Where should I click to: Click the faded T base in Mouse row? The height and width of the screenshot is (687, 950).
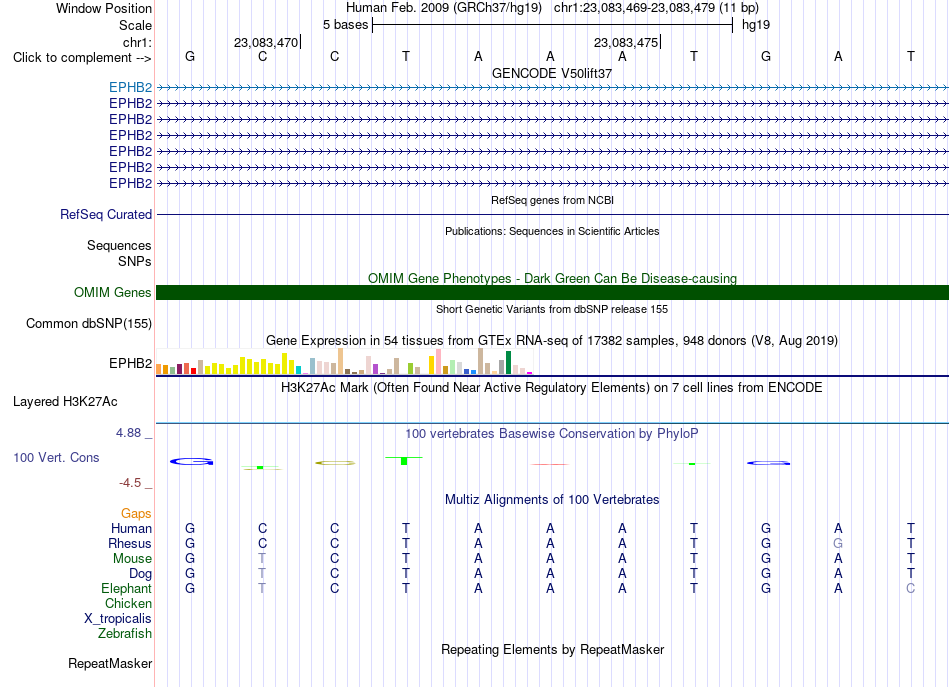pyautogui.click(x=262, y=559)
